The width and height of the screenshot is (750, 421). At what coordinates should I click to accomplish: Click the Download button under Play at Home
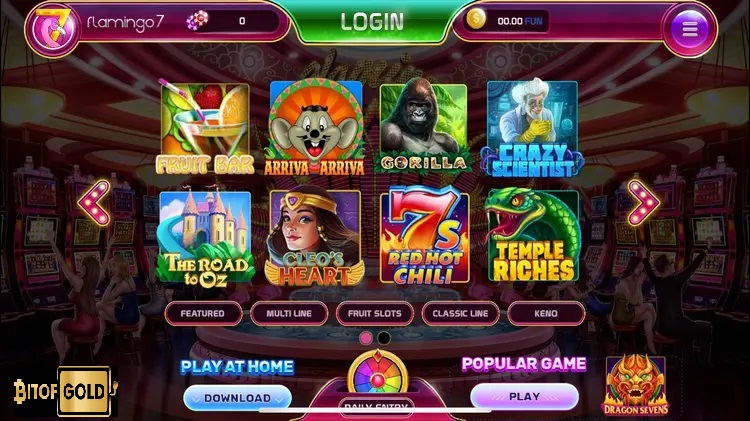click(238, 398)
